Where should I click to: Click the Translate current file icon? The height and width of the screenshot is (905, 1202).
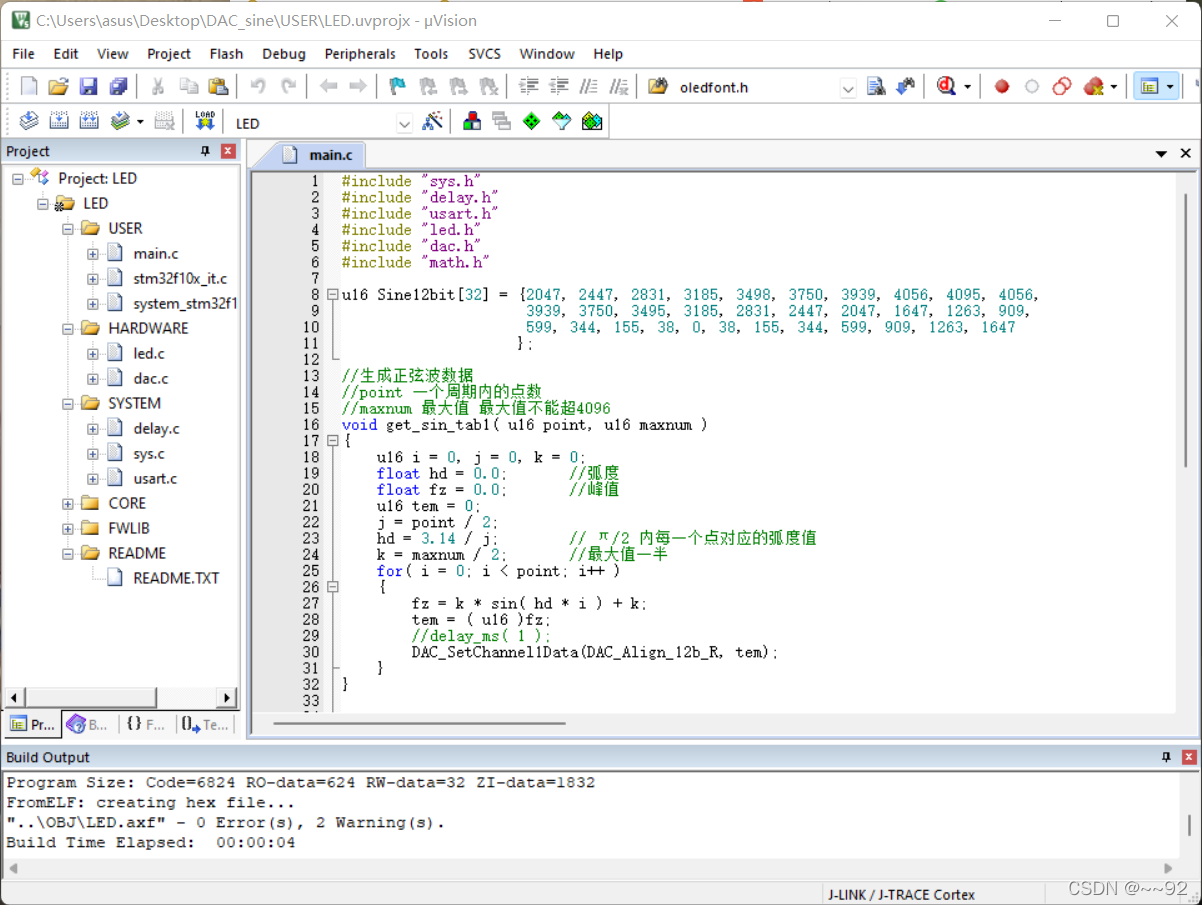tap(29, 122)
